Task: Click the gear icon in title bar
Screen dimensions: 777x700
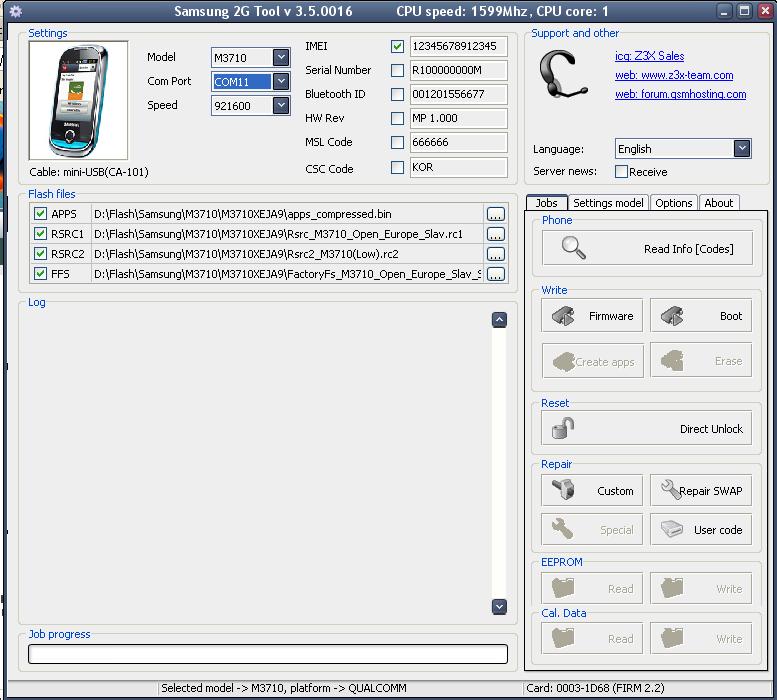Action: click(15, 11)
